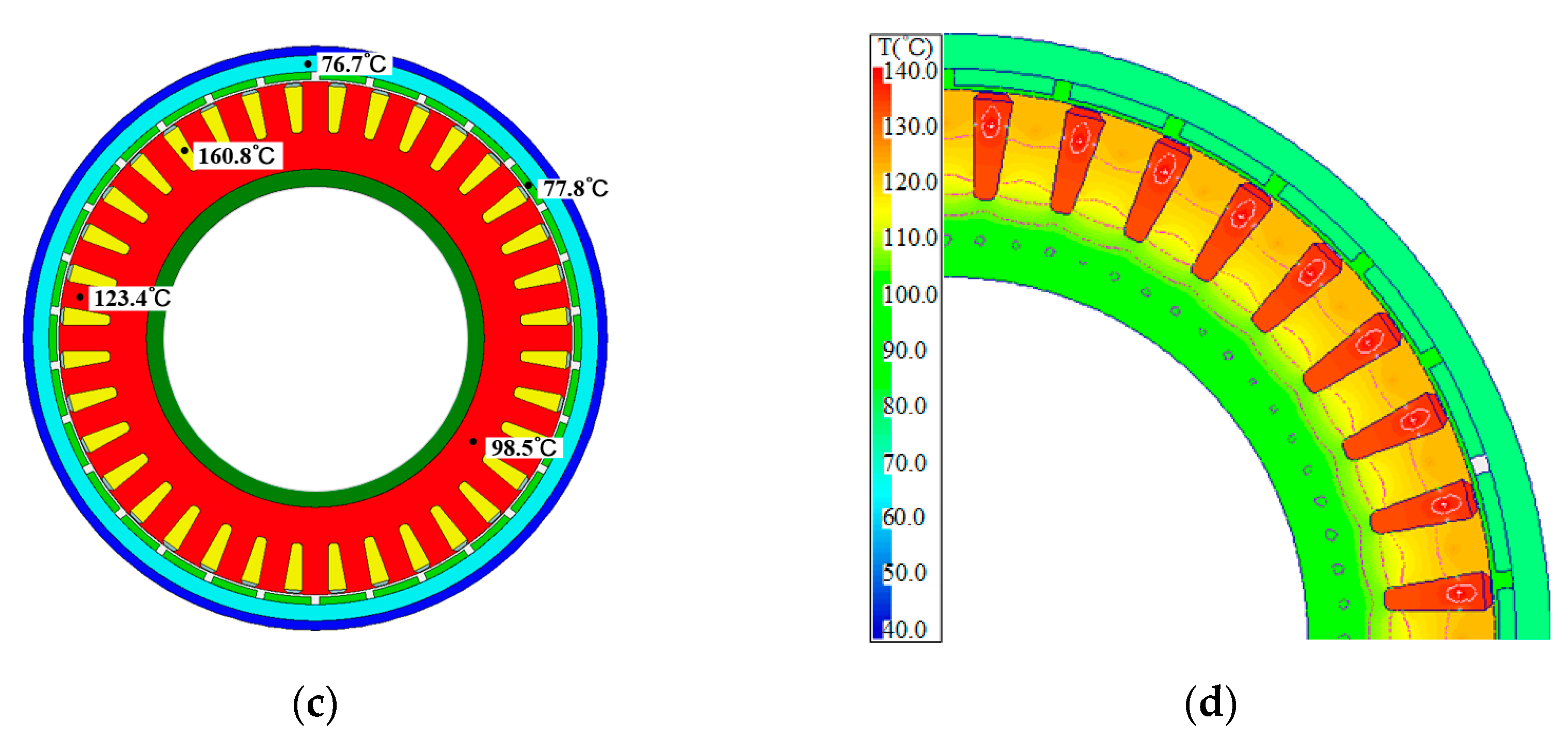Click the T(°C) legend title

click(x=906, y=47)
